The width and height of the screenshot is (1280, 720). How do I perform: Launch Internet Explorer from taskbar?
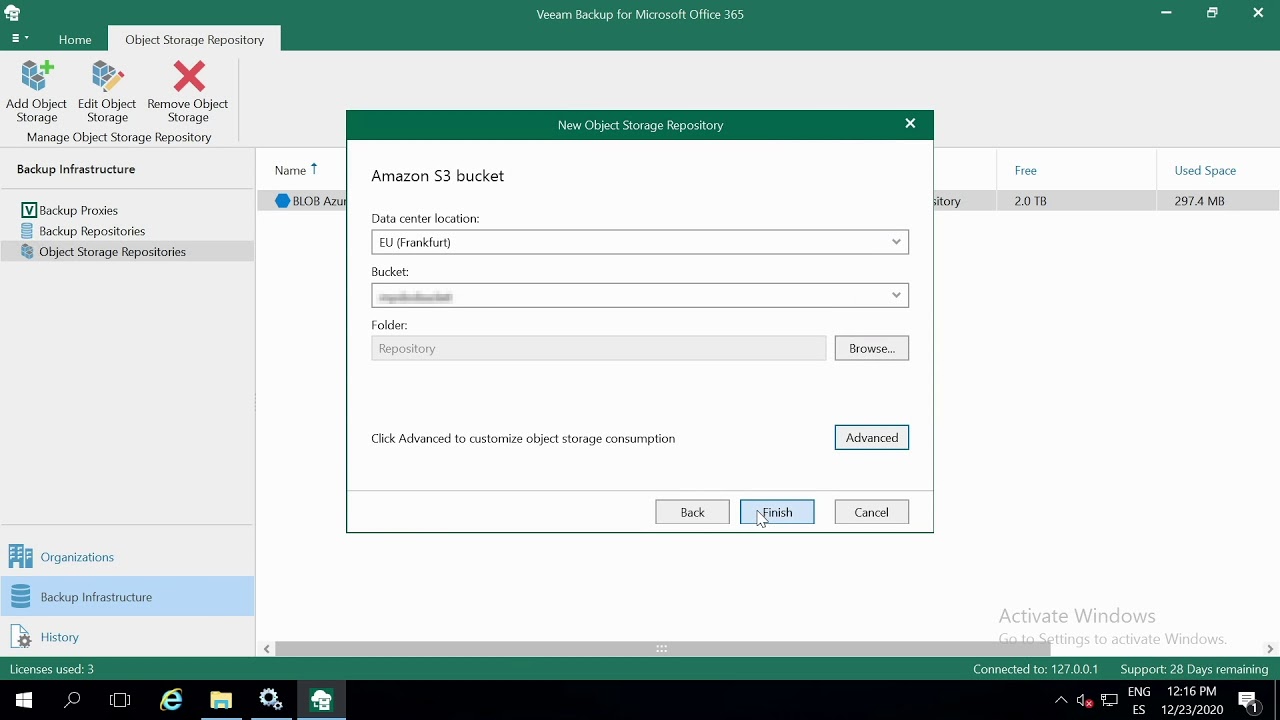point(172,700)
